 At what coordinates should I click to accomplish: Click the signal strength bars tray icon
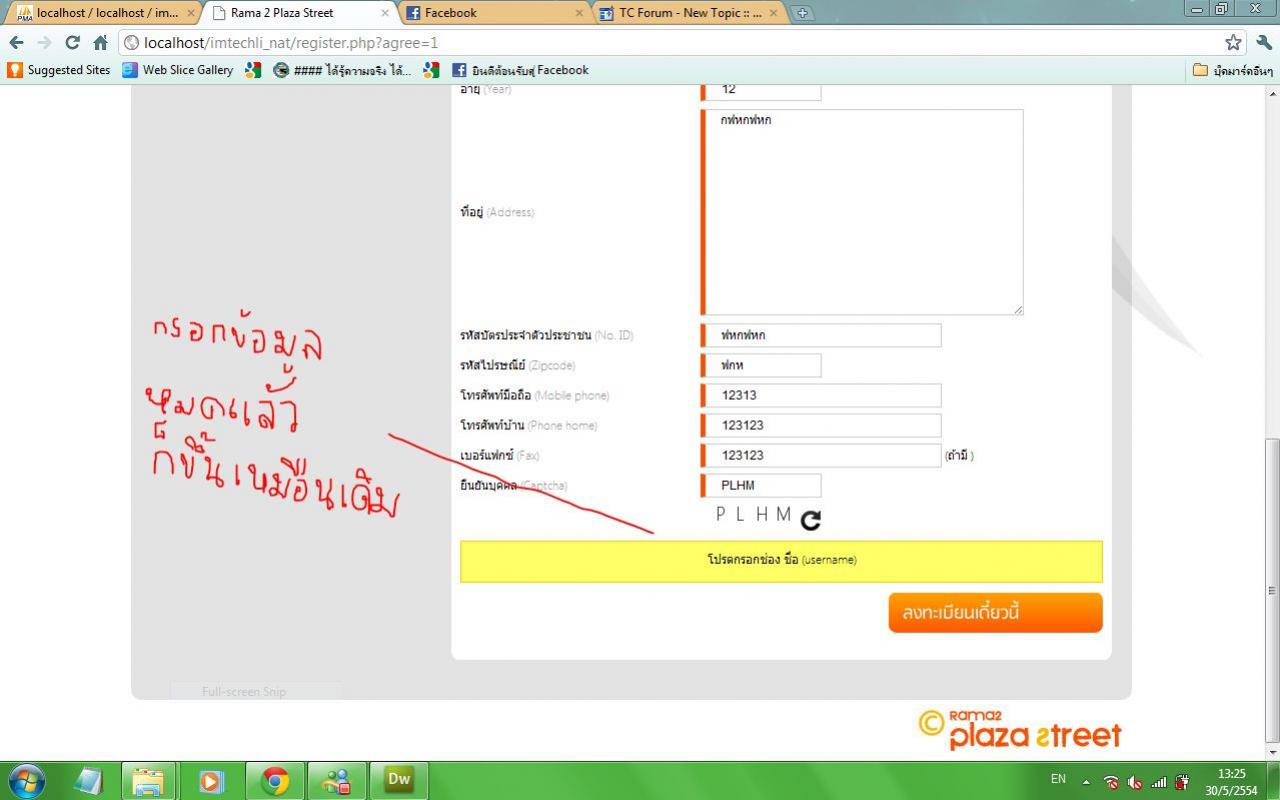click(1159, 782)
